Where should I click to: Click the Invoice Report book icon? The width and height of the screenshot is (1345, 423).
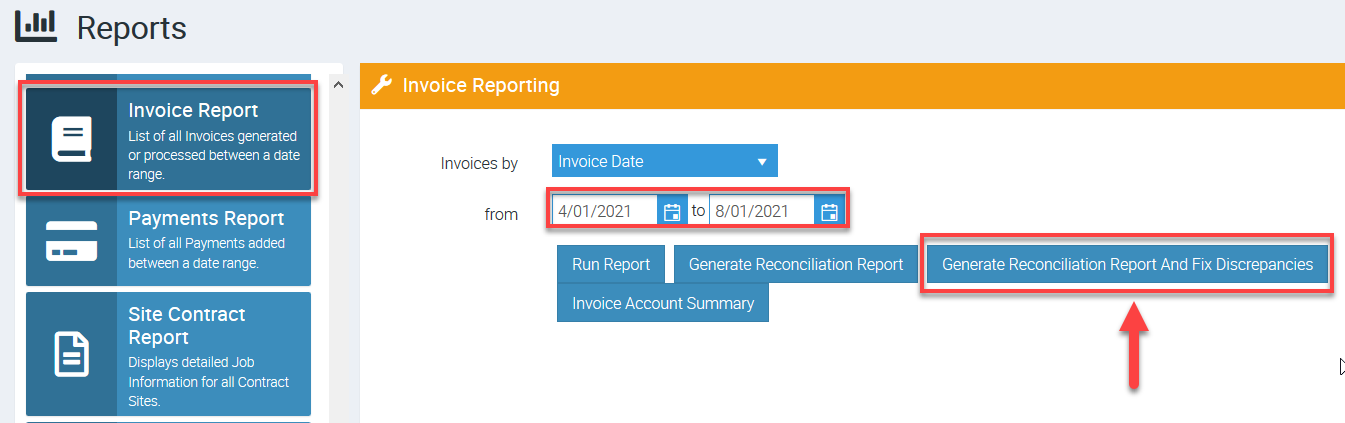[x=71, y=139]
